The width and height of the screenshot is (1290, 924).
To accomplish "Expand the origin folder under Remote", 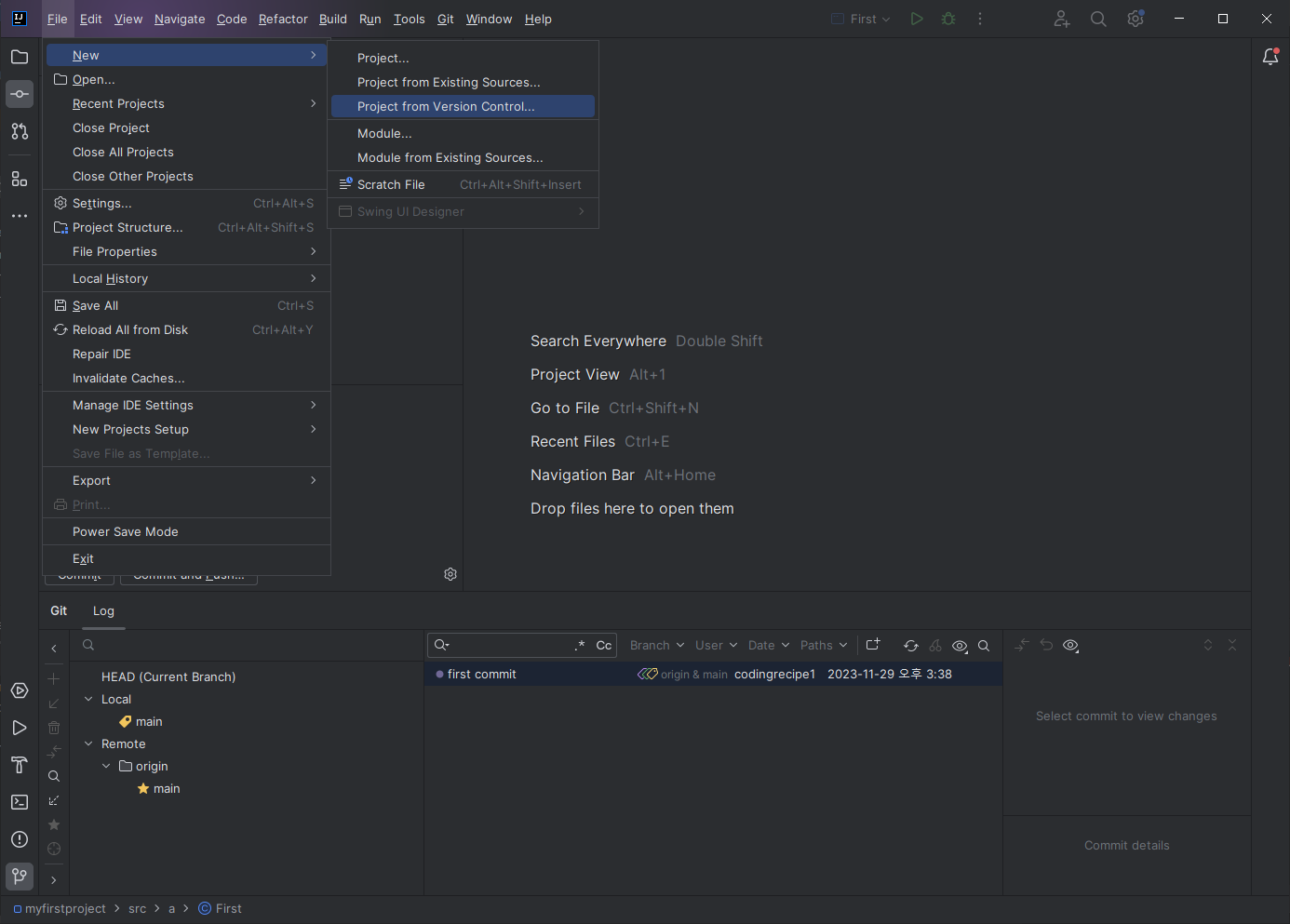I will 106,766.
